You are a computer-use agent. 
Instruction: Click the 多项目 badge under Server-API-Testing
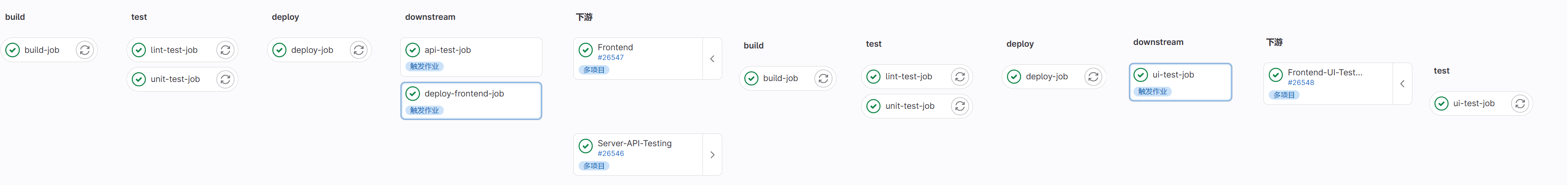594,166
